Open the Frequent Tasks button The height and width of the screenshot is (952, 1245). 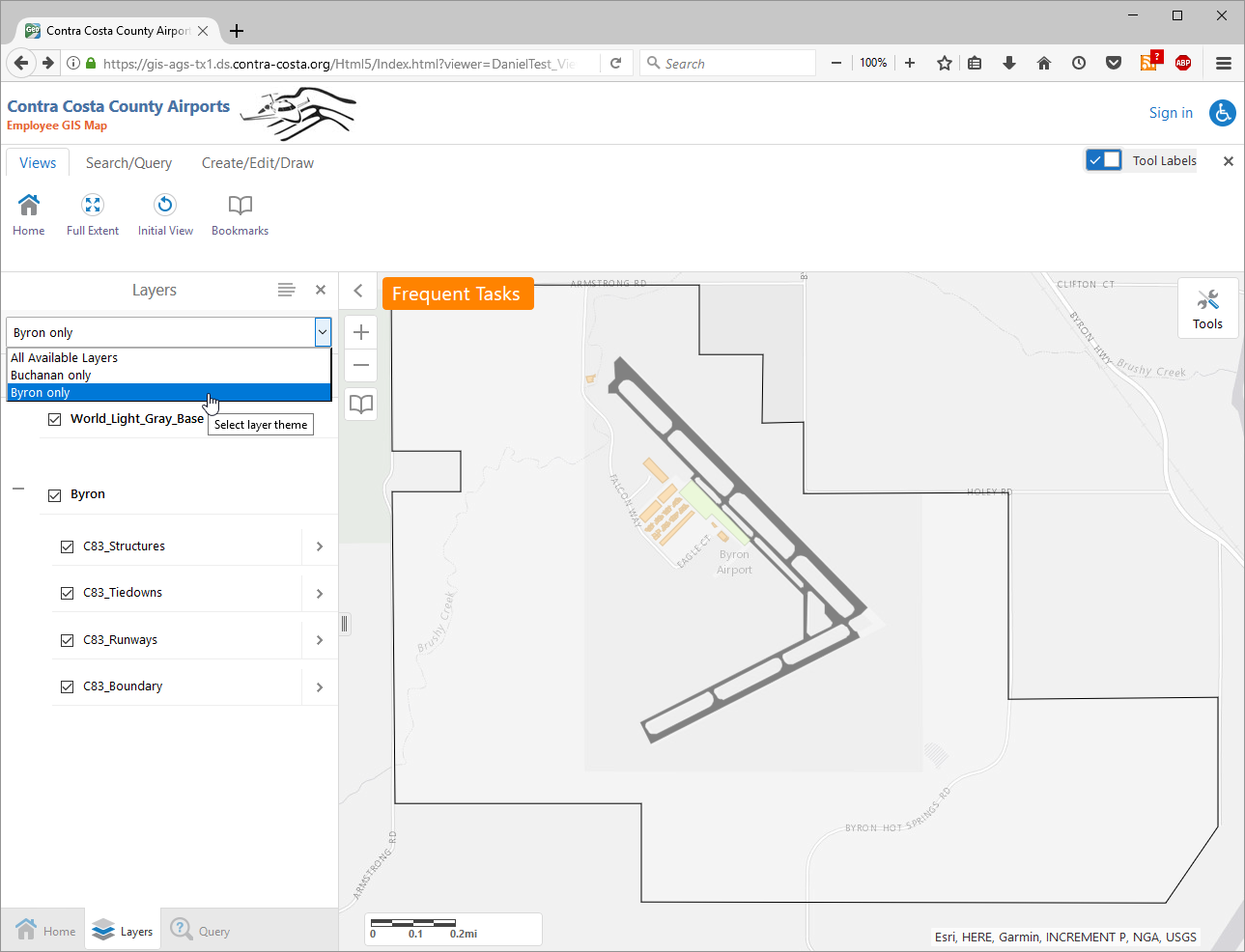[457, 294]
